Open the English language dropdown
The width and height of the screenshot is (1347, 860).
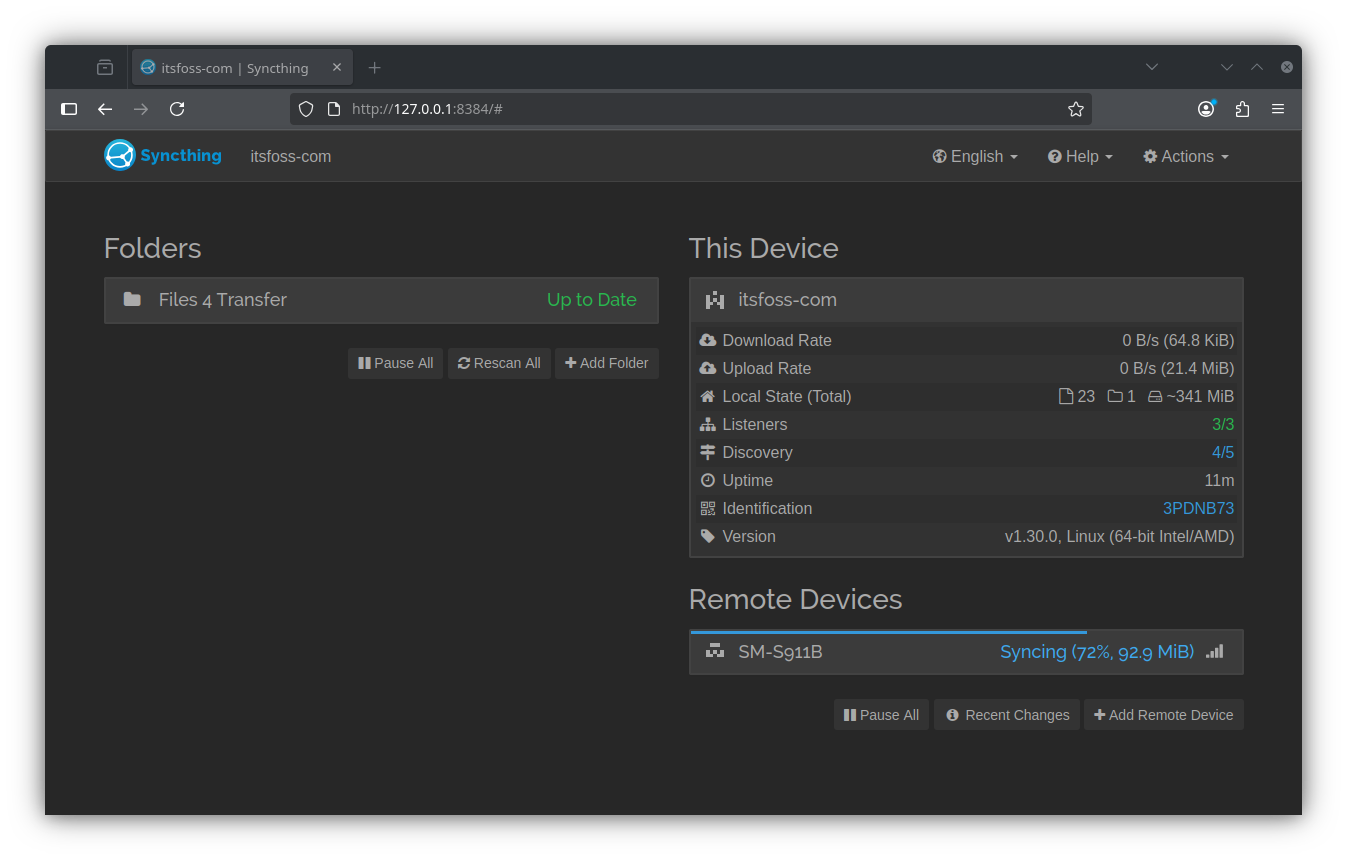pyautogui.click(x=973, y=156)
